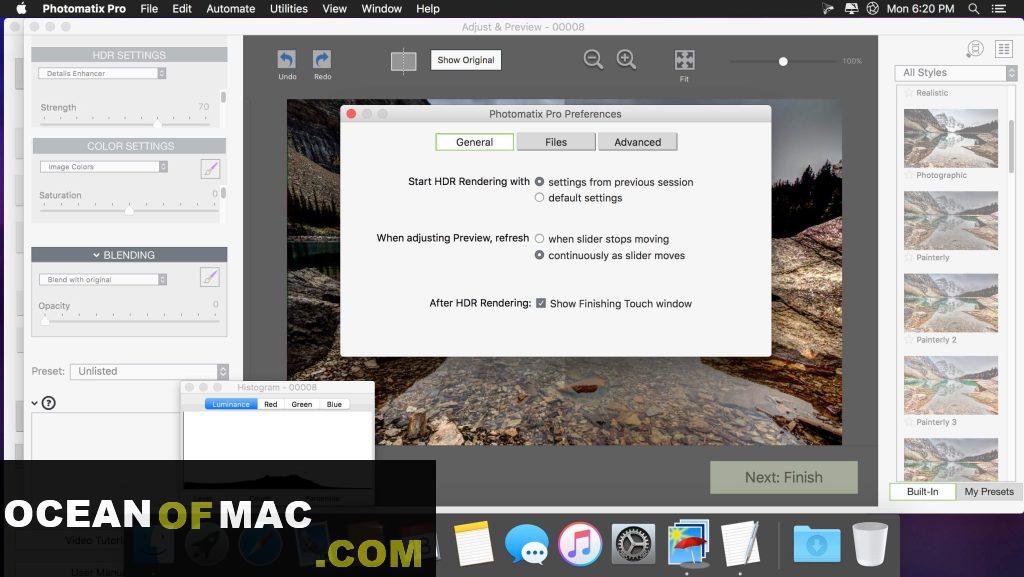
Task: Click the Redo arrow icon
Action: pos(322,59)
